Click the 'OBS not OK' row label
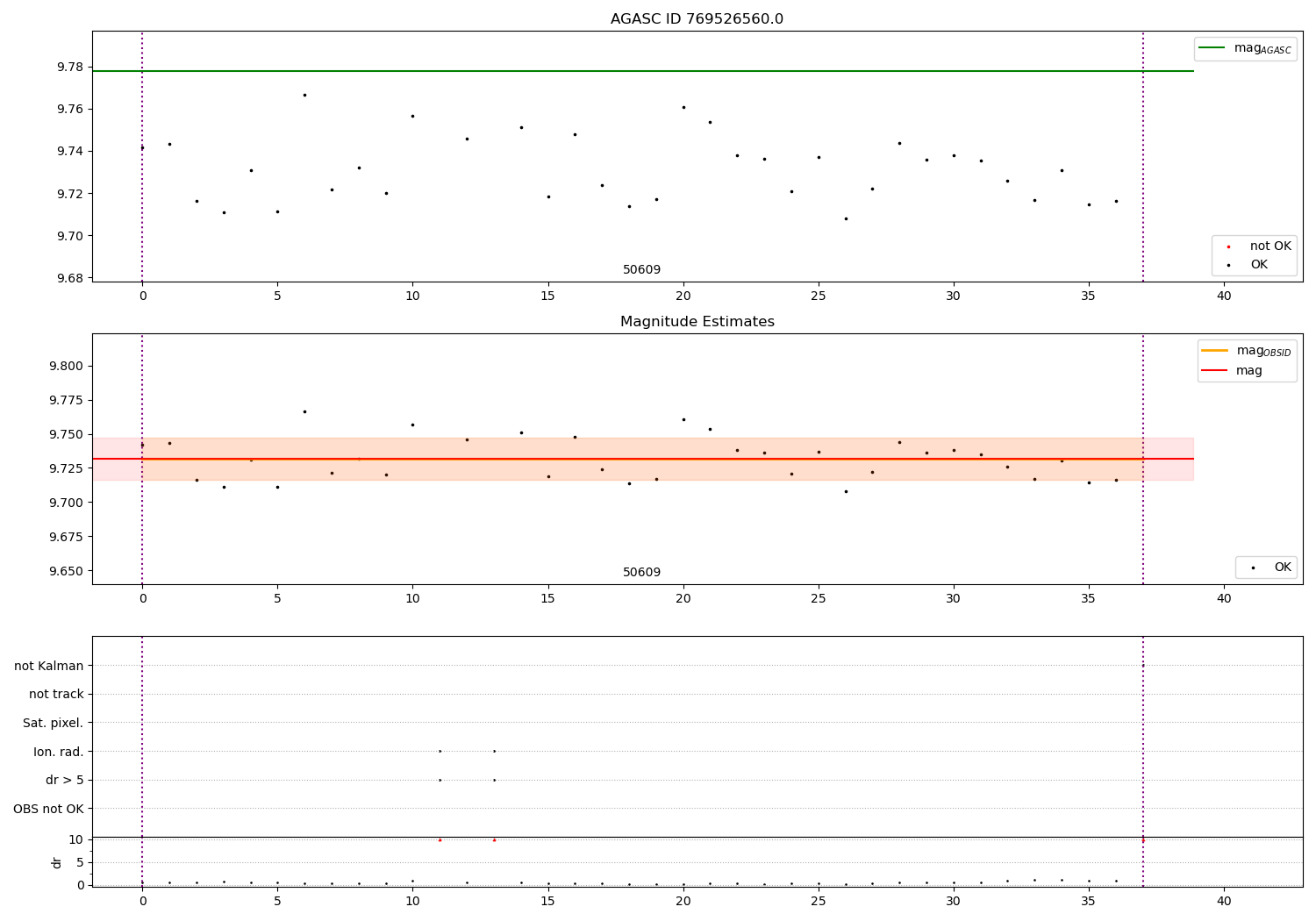Screen dimensions: 1316x921 click(x=49, y=809)
